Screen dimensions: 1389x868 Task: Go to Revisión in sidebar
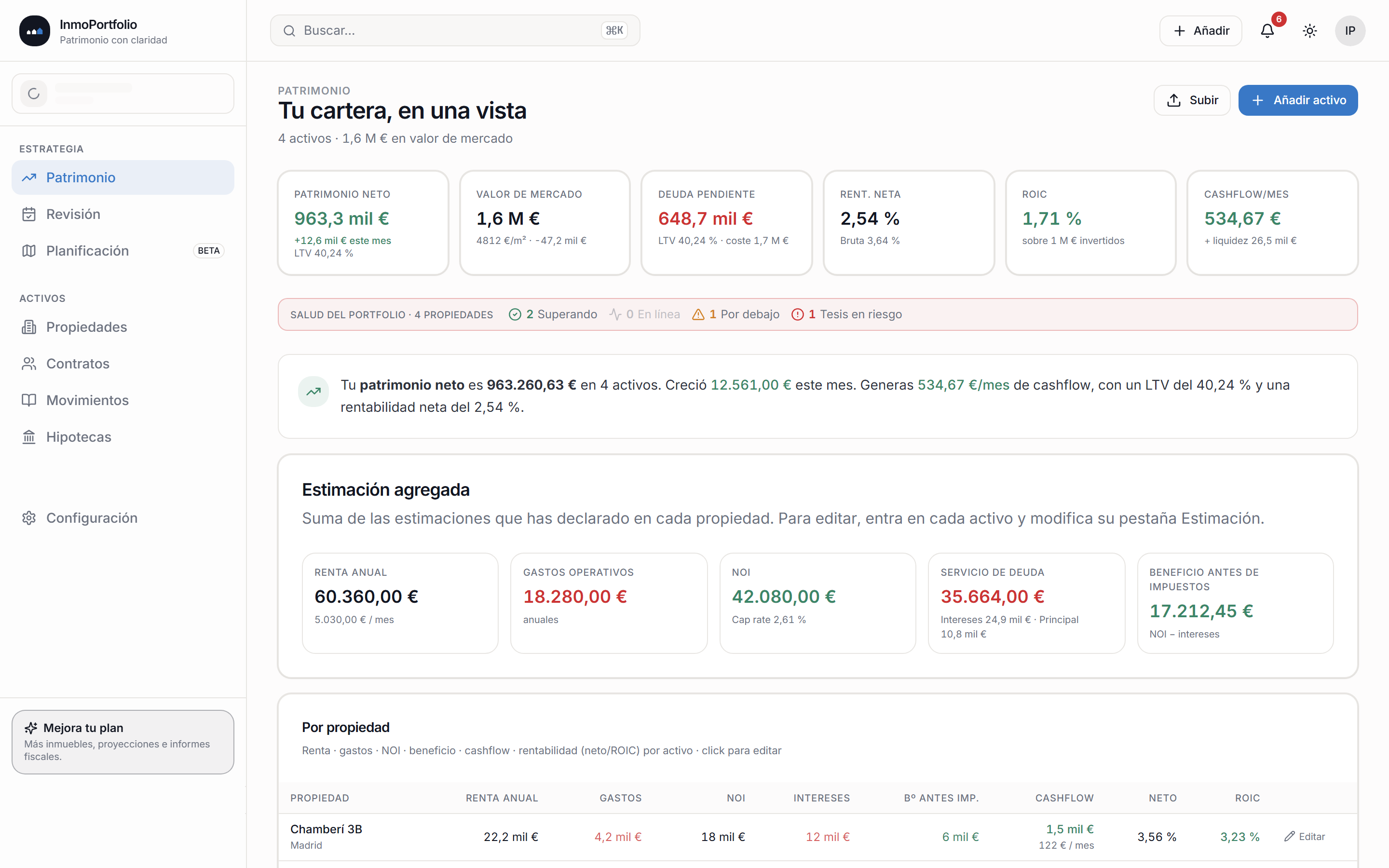click(x=123, y=214)
